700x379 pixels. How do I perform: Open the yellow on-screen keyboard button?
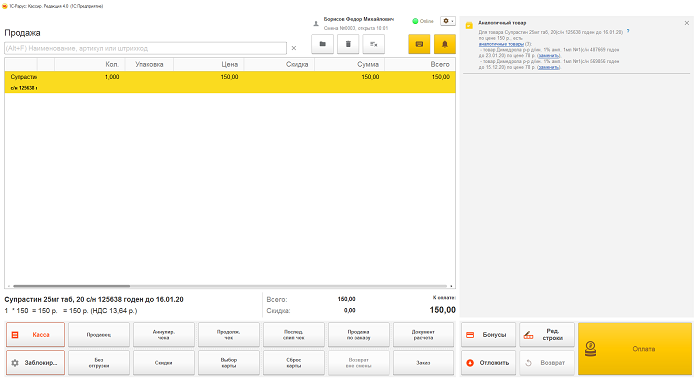419,44
